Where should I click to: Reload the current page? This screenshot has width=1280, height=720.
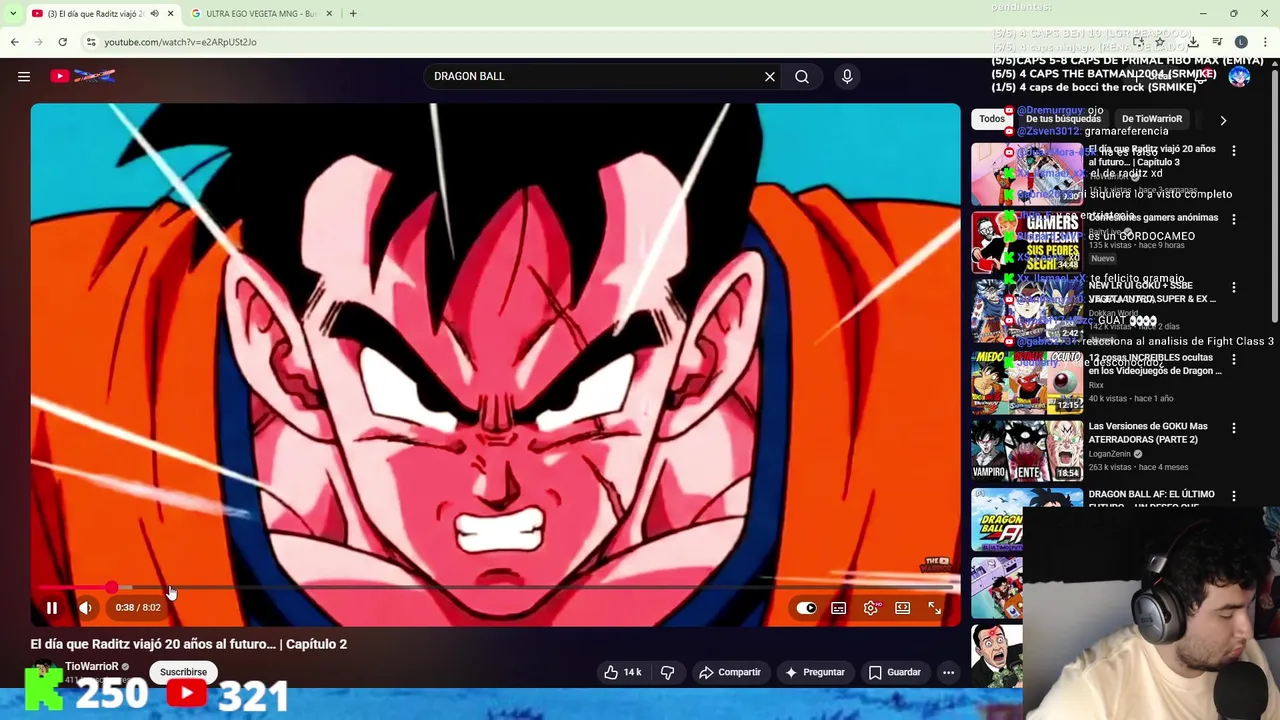[x=62, y=42]
